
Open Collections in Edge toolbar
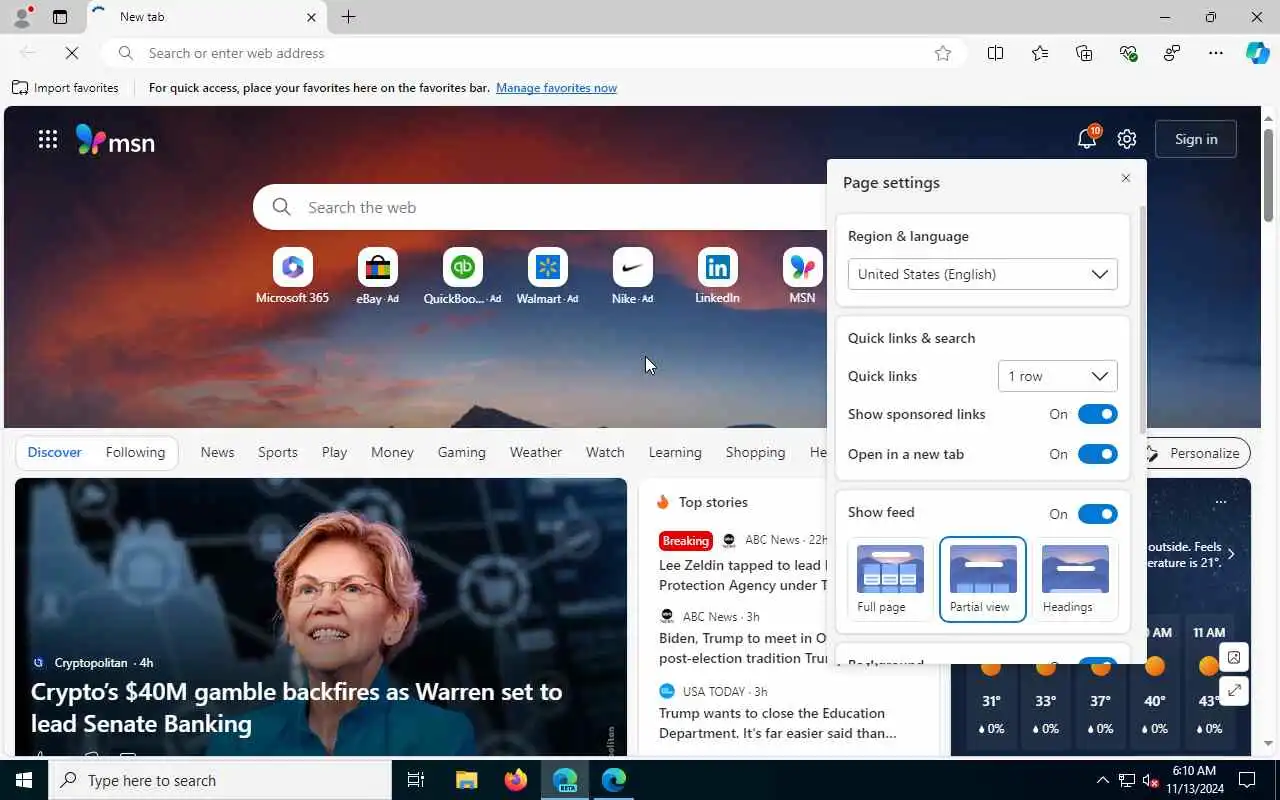(x=1084, y=53)
